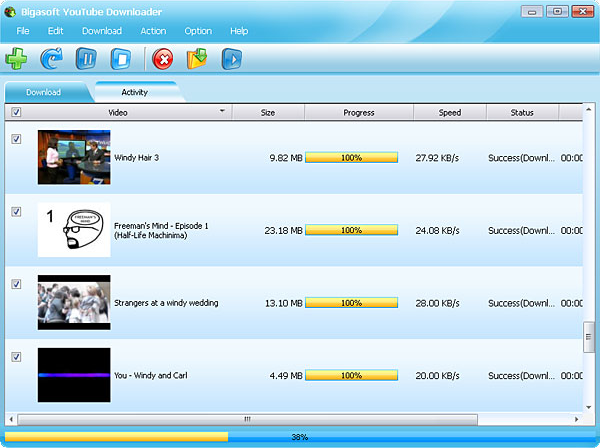
Task: Uncheck Strangers at a windy wedding checkbox
Action: click(16, 284)
